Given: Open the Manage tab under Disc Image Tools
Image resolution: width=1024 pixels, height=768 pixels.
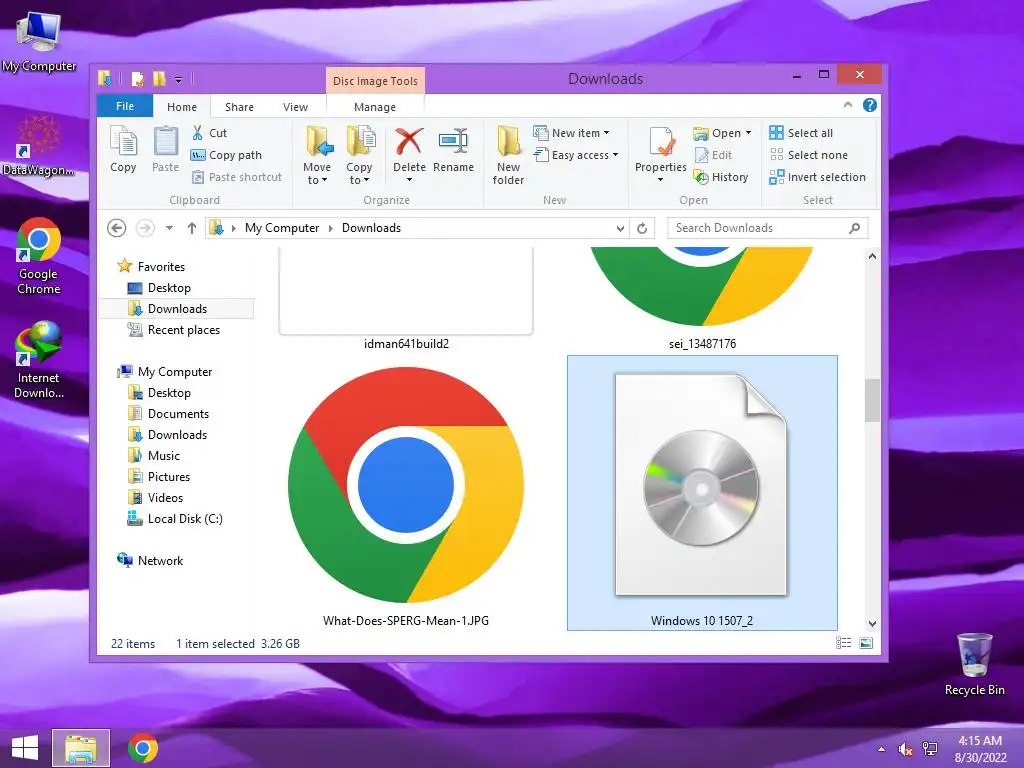Looking at the screenshot, I should click(375, 107).
